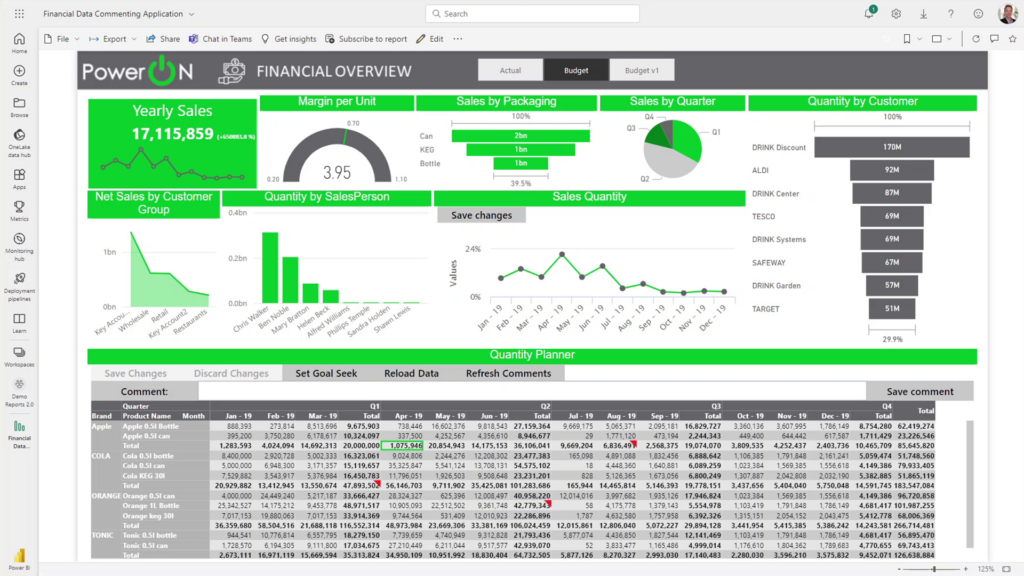This screenshot has height=576, width=1024.
Task: Open the feedback smiley icon
Action: (x=978, y=13)
